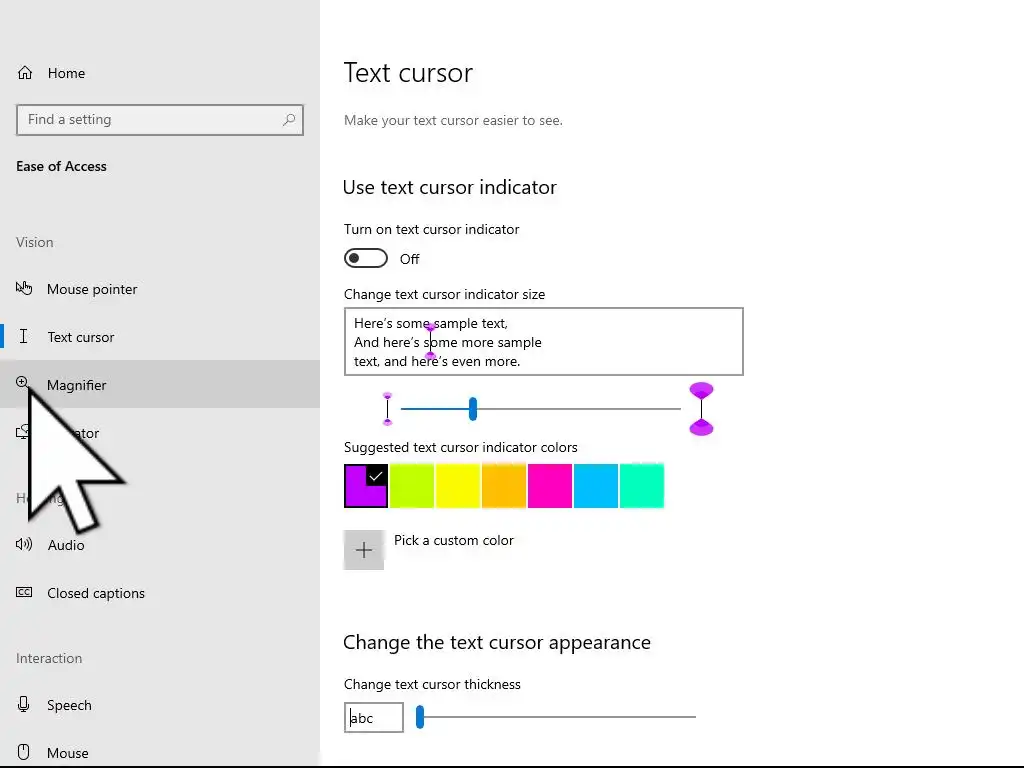Screen dimensions: 1024x768
Task: Choose the lime green indicator color
Action: (411, 486)
